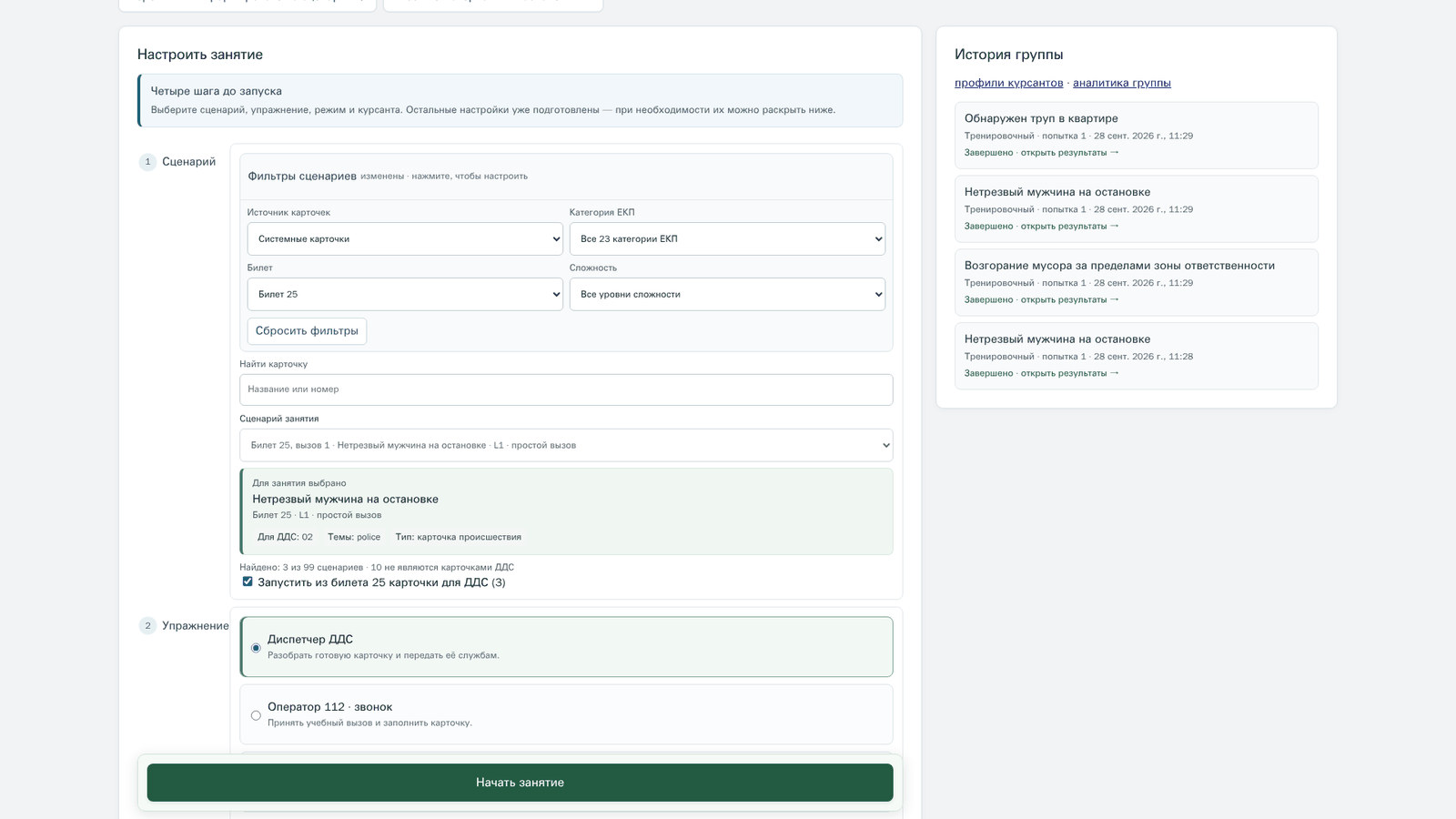1456x819 pixels.
Task: Open the Сложность dropdown
Action: (727, 294)
